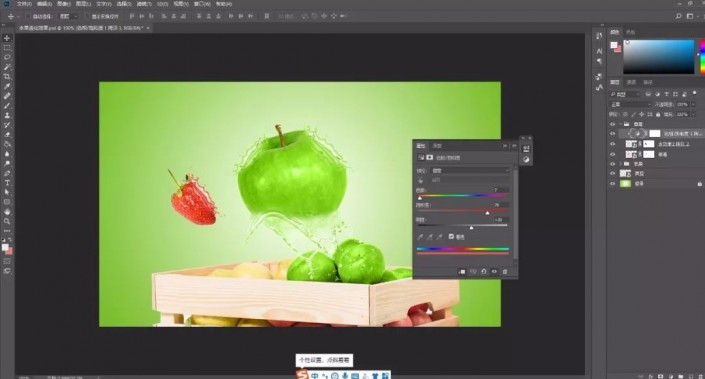This screenshot has width=705, height=379.
Task: Open the Preset dropdown in Properties panel
Action: coord(470,170)
